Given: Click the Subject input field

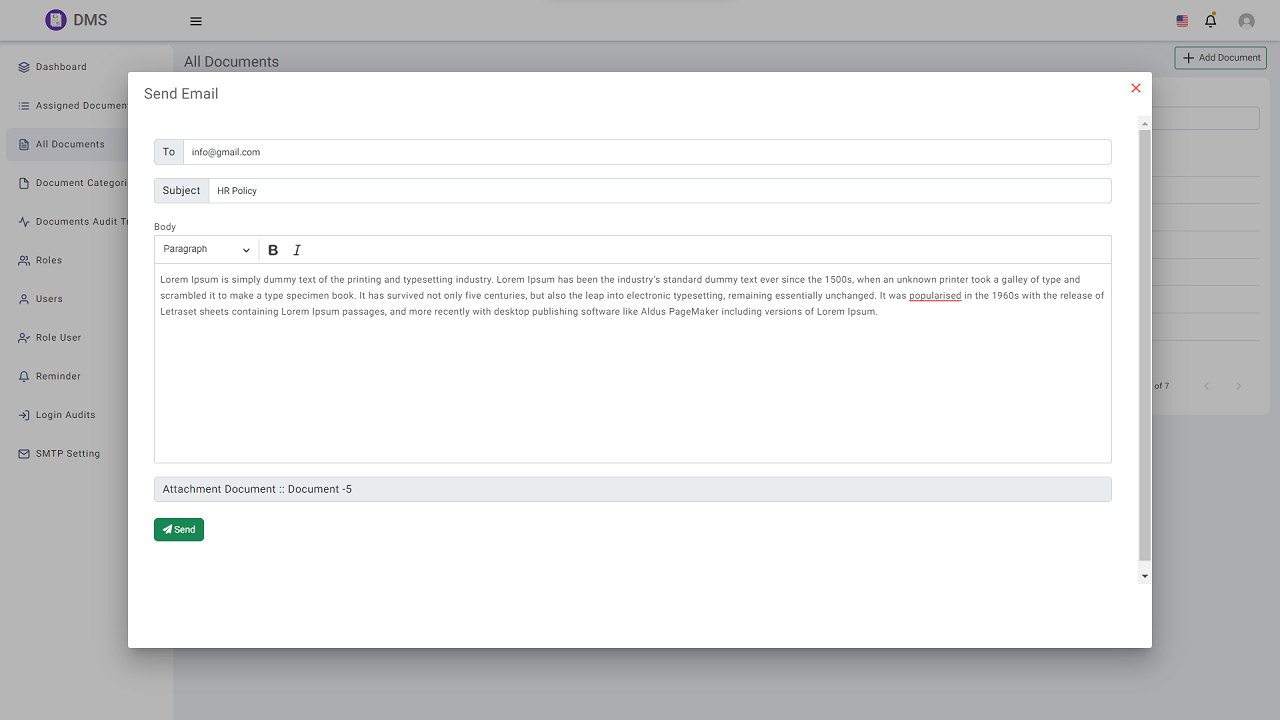Looking at the screenshot, I should coord(659,191).
